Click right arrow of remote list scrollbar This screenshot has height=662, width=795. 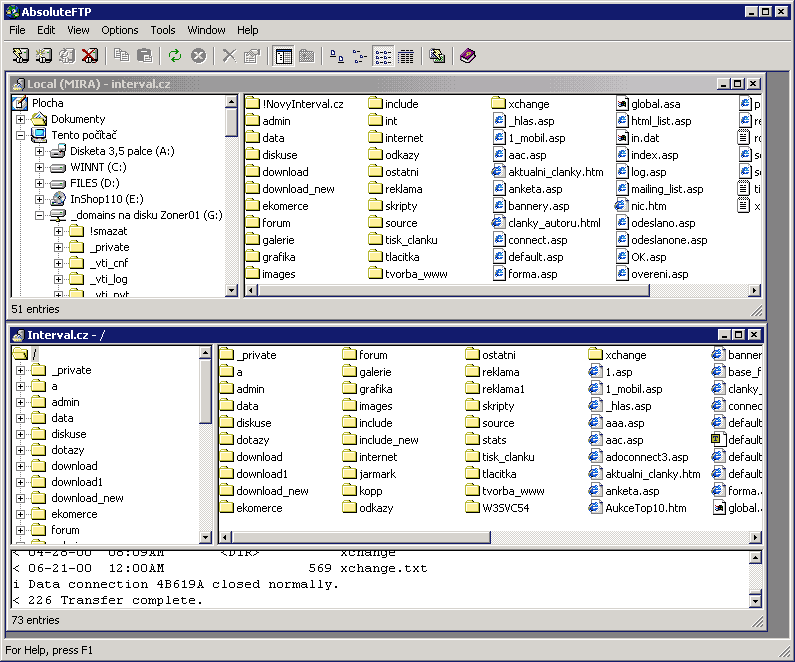coord(755,537)
